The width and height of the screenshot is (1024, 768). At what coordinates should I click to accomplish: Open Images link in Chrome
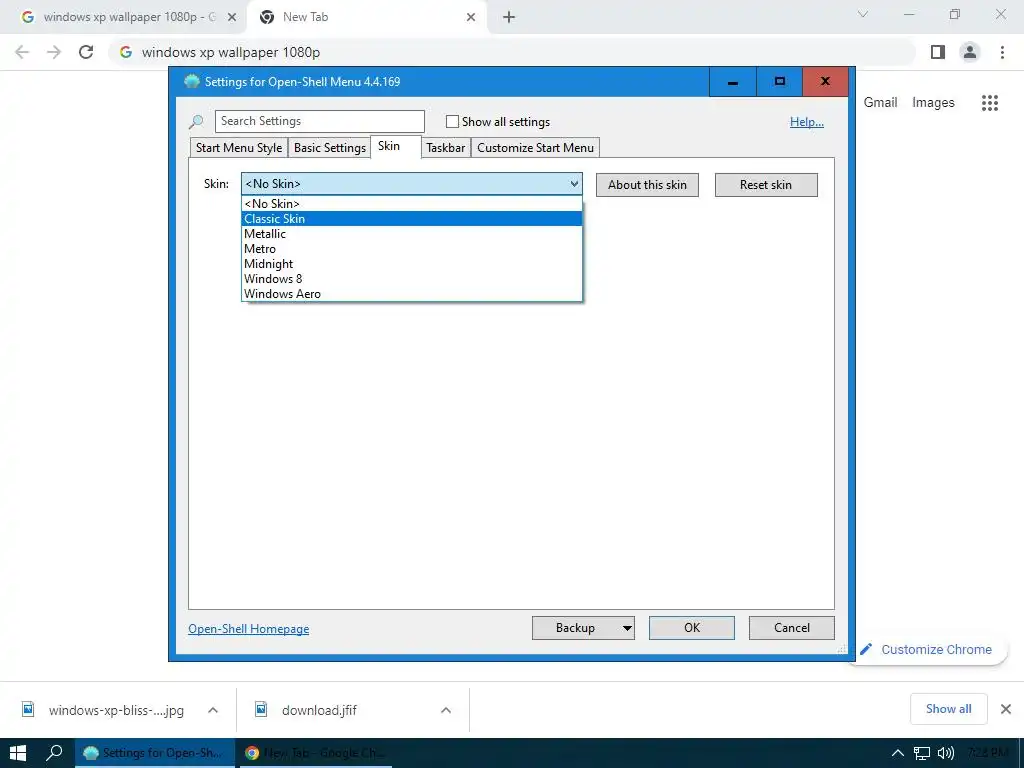[933, 103]
